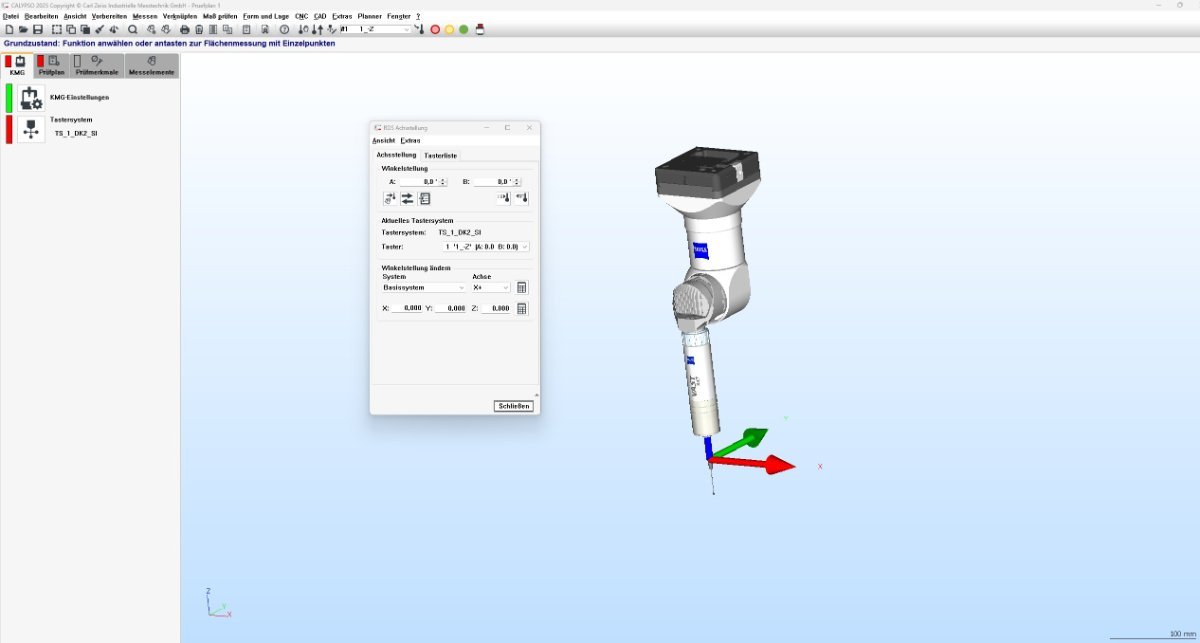Click the New file icon in toolbar

[9, 30]
